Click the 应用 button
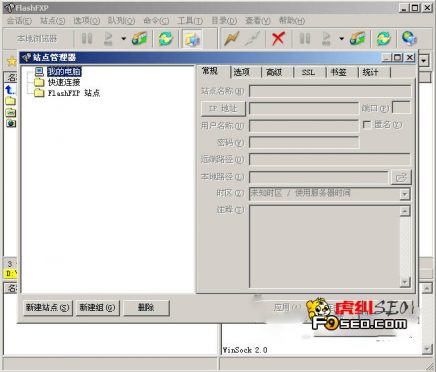Viewport: 436px width, 372px height. [x=286, y=307]
